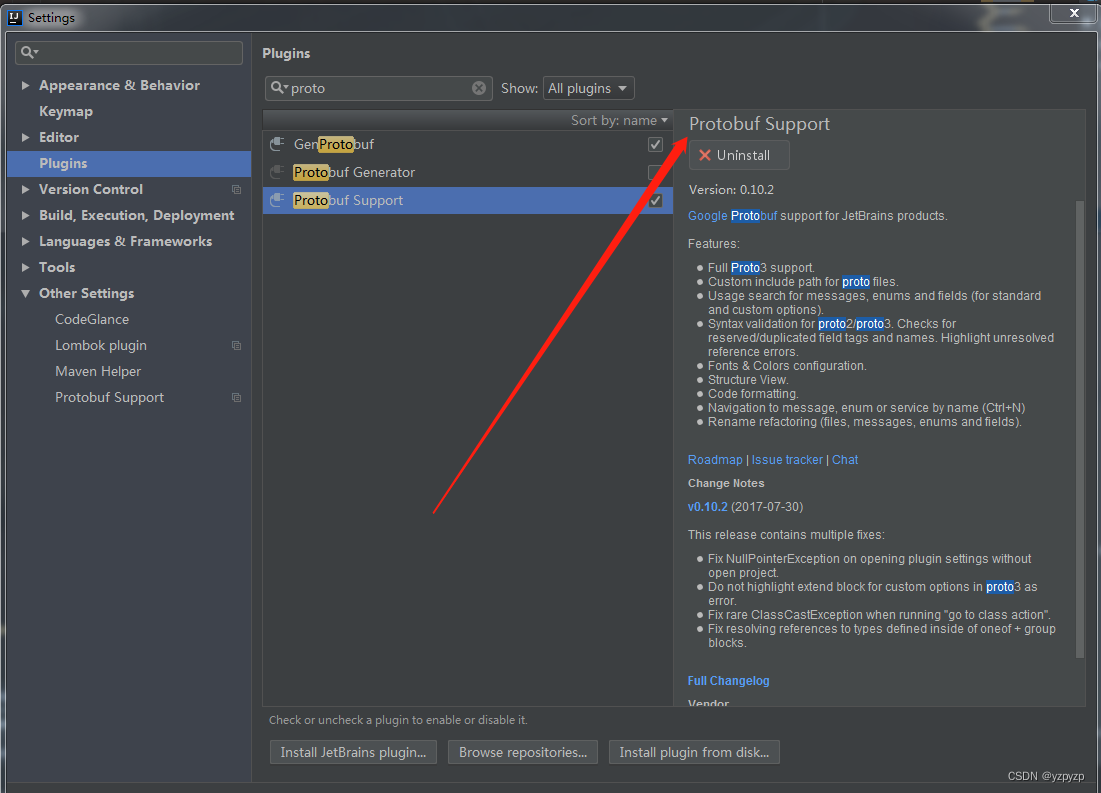
Task: Select the GenProtobuf row in plugin list
Action: click(x=468, y=144)
